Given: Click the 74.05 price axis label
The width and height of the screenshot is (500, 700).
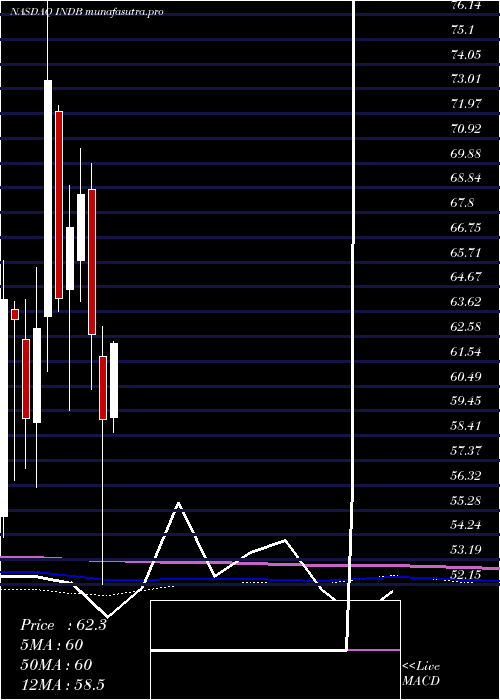Looking at the screenshot, I should click(x=466, y=54).
